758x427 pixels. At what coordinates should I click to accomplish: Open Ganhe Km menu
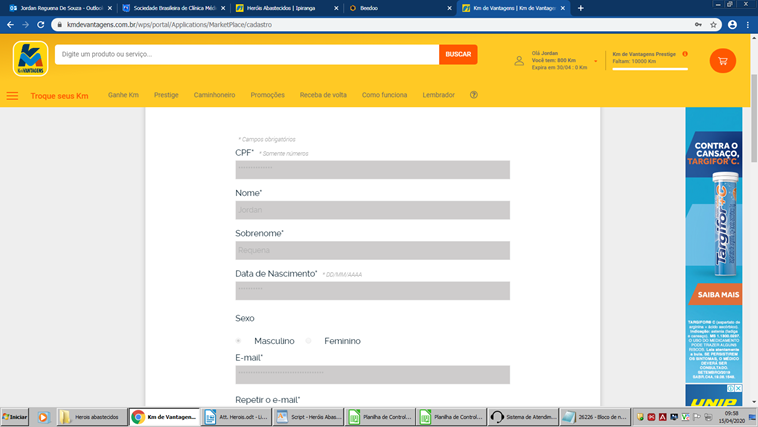[x=123, y=95]
